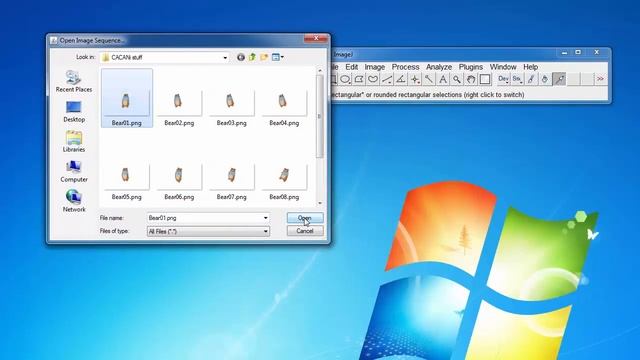
Task: Expand the Look in folder dropdown
Action: pyautogui.click(x=225, y=58)
